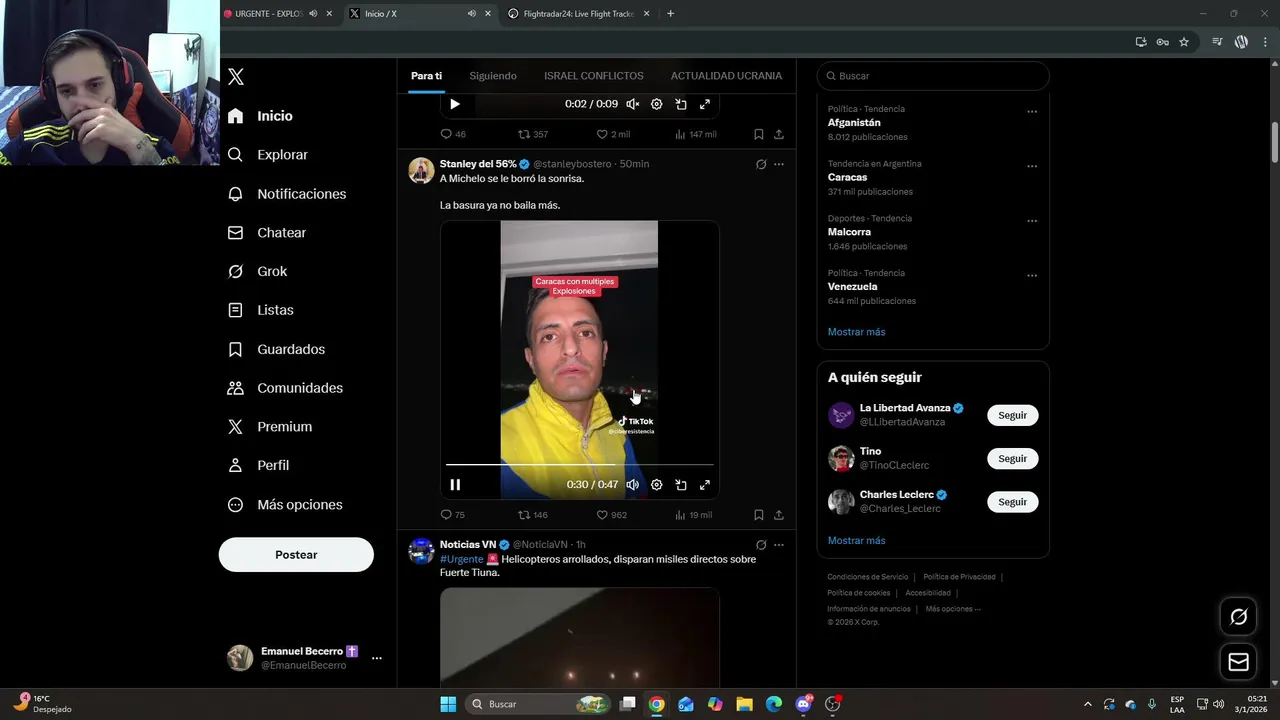Open options for the Malcorra trend
The width and height of the screenshot is (1280, 720).
coord(1032,221)
